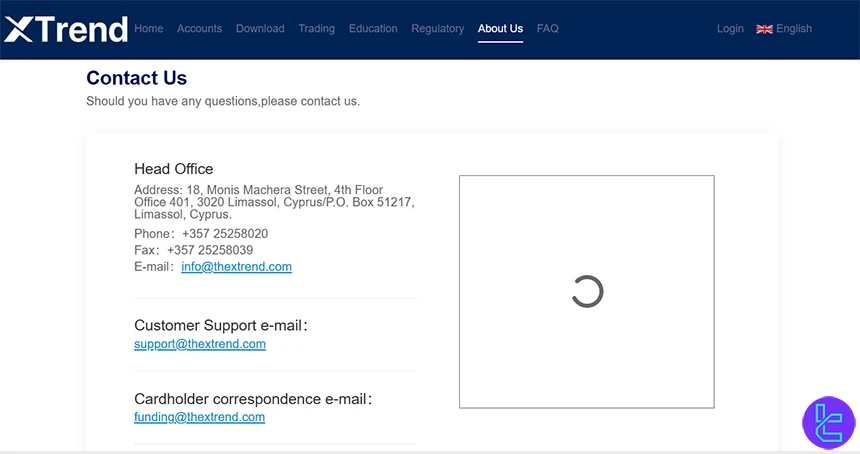The height and width of the screenshot is (454, 860).
Task: Open funding@thextrend.com email link
Action: tap(199, 417)
